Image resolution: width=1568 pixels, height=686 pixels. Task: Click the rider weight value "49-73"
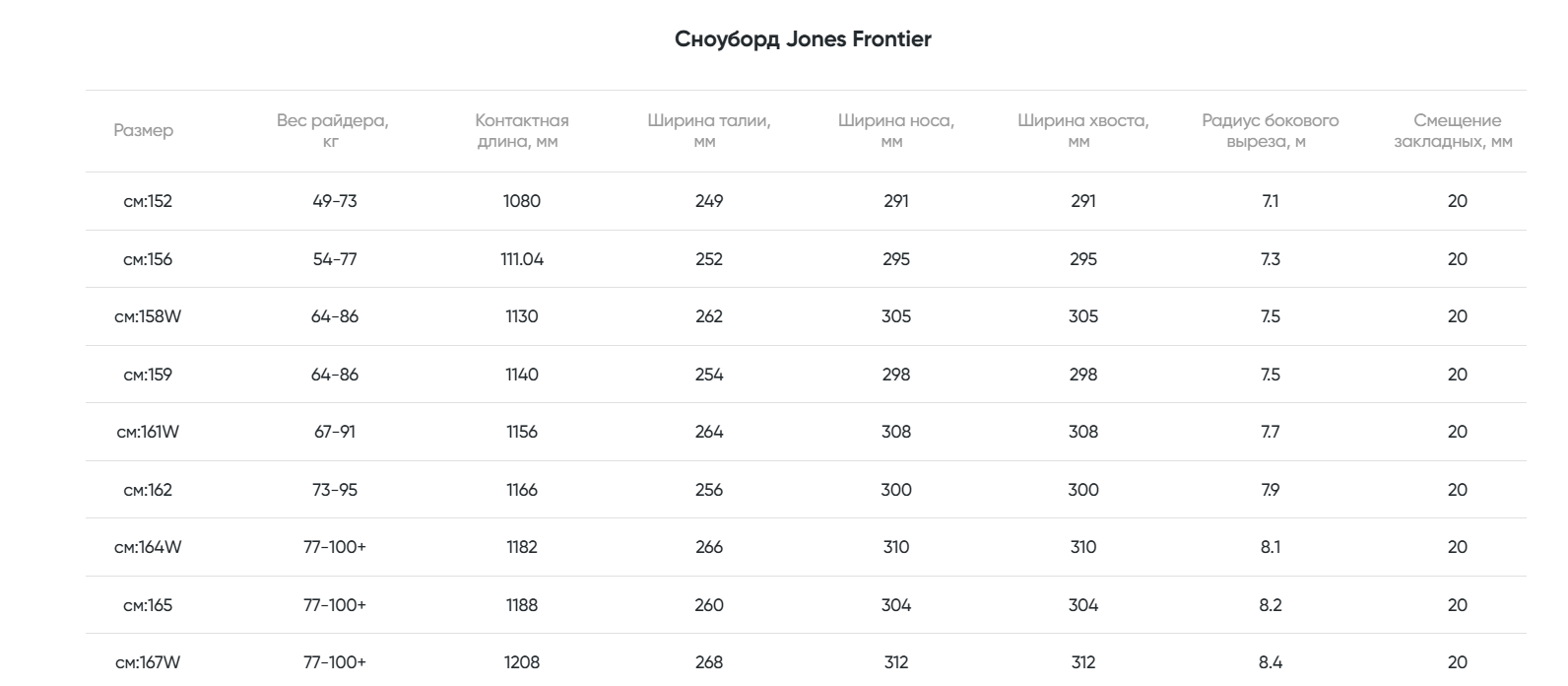(335, 201)
